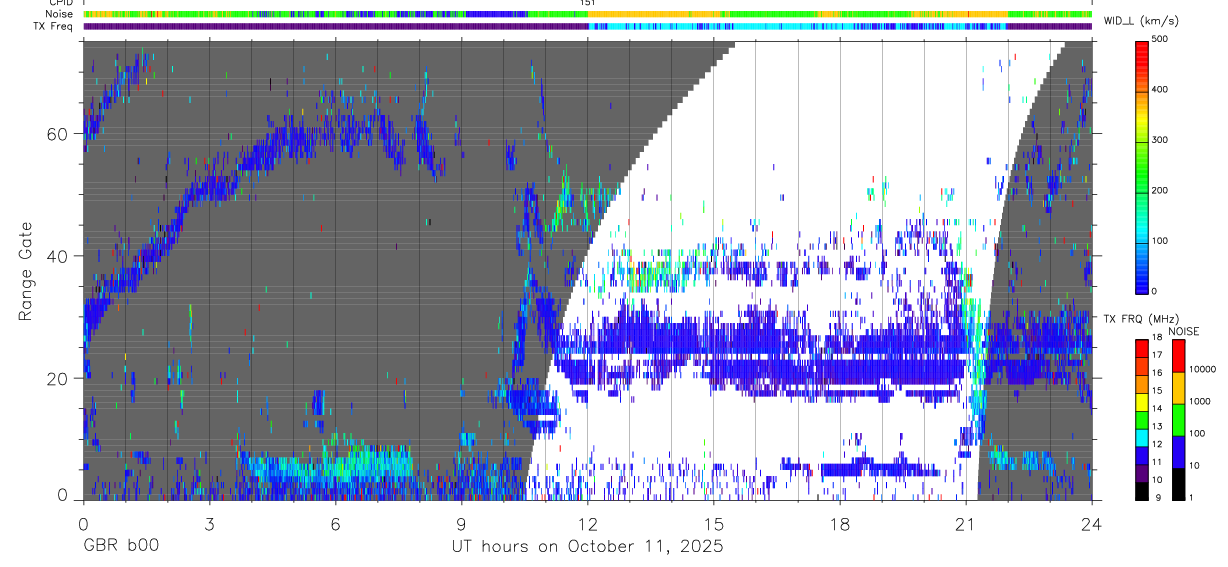1228x567 pixels.
Task: Click the "TX Freq" strip label at top left
Action: 55,26
